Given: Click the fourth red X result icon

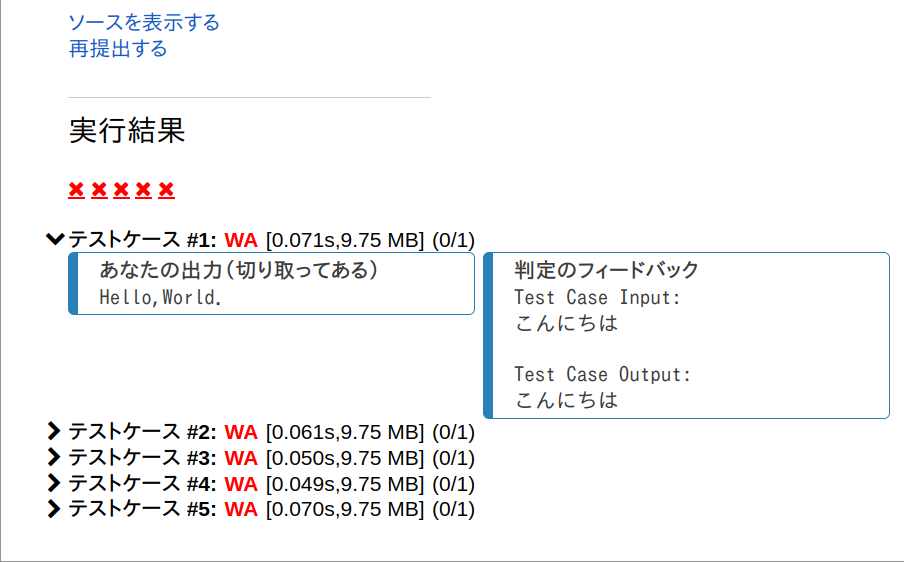Looking at the screenshot, I should click(x=144, y=190).
